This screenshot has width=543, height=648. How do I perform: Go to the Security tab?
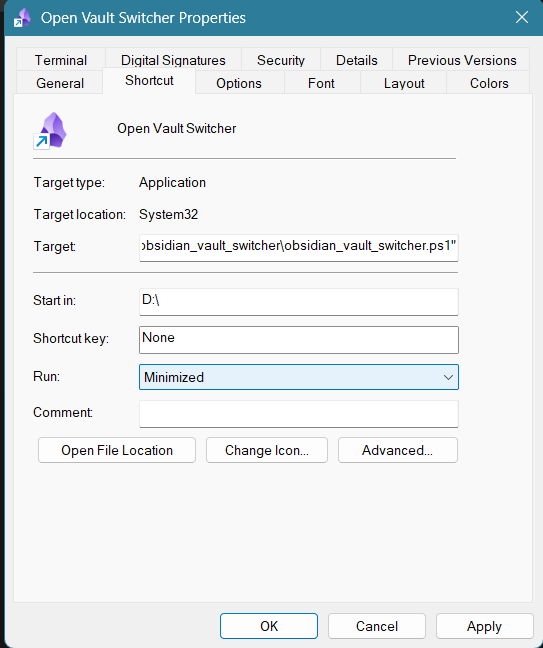[281, 60]
